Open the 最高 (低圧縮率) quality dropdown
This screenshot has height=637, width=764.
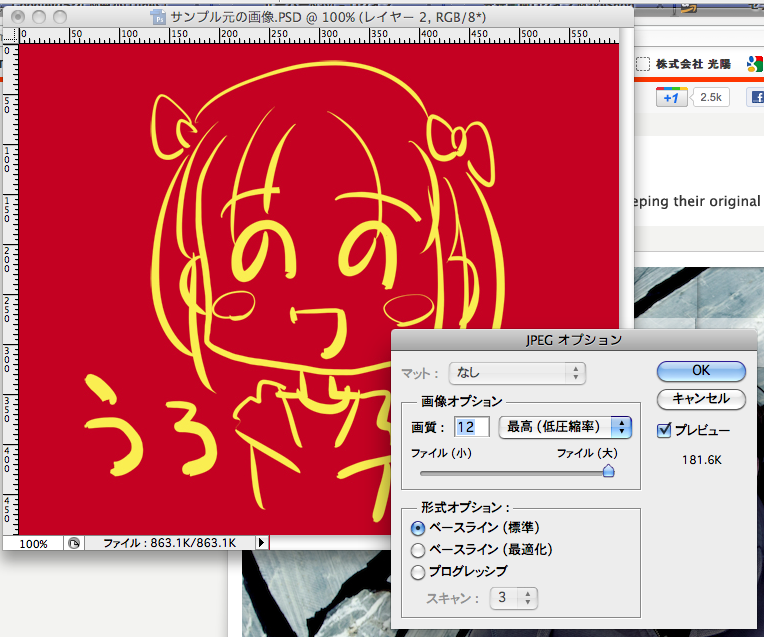[565, 427]
